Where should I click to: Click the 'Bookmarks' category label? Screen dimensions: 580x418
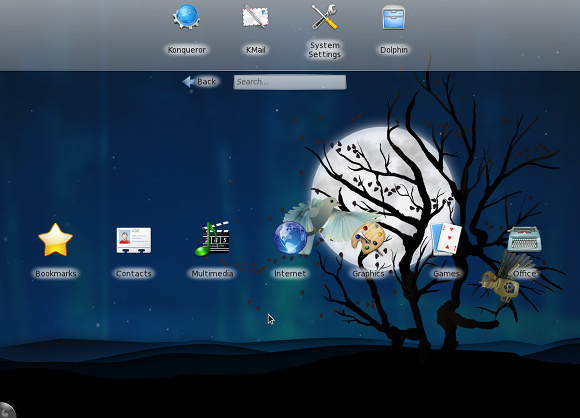click(55, 273)
